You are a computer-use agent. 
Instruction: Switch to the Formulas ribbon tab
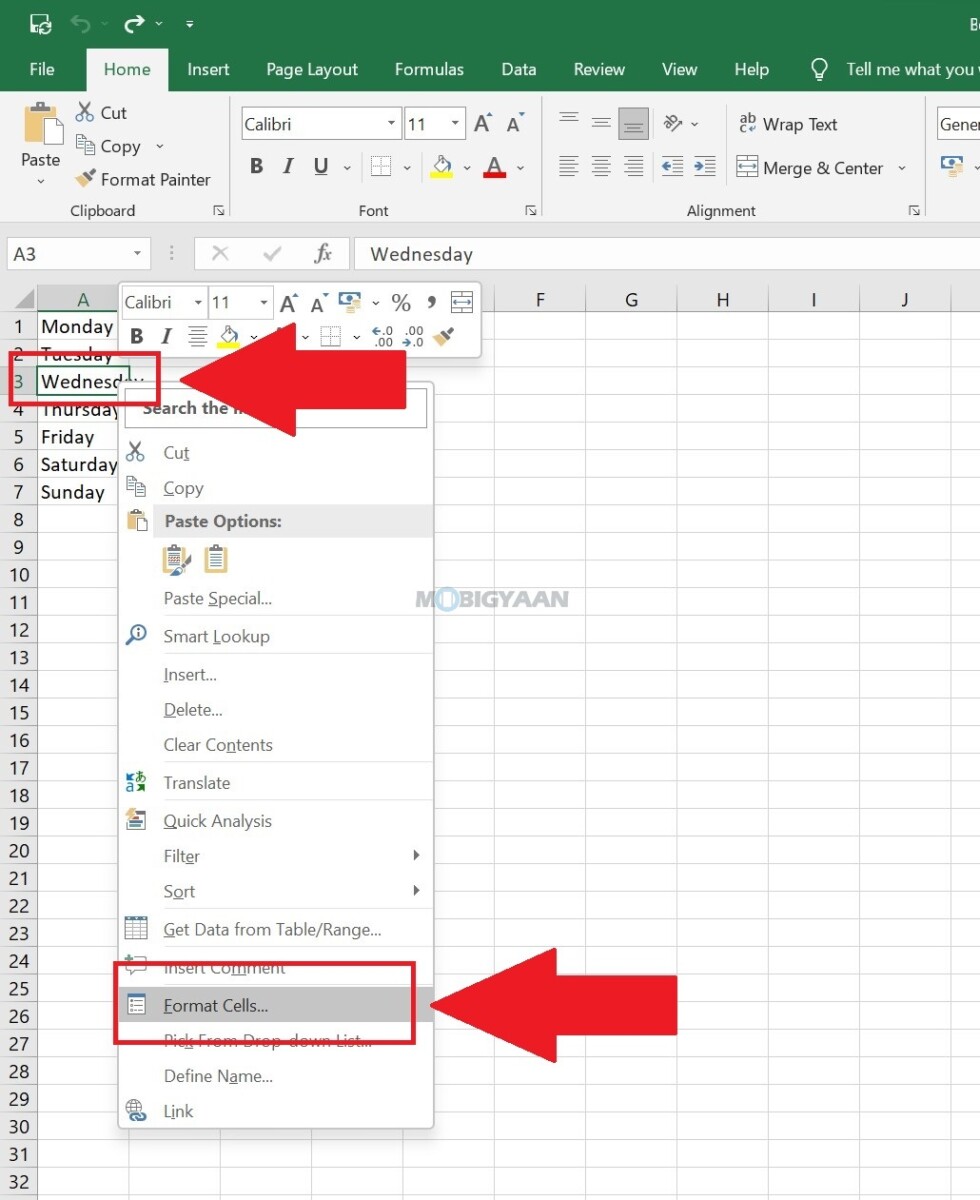pos(429,69)
